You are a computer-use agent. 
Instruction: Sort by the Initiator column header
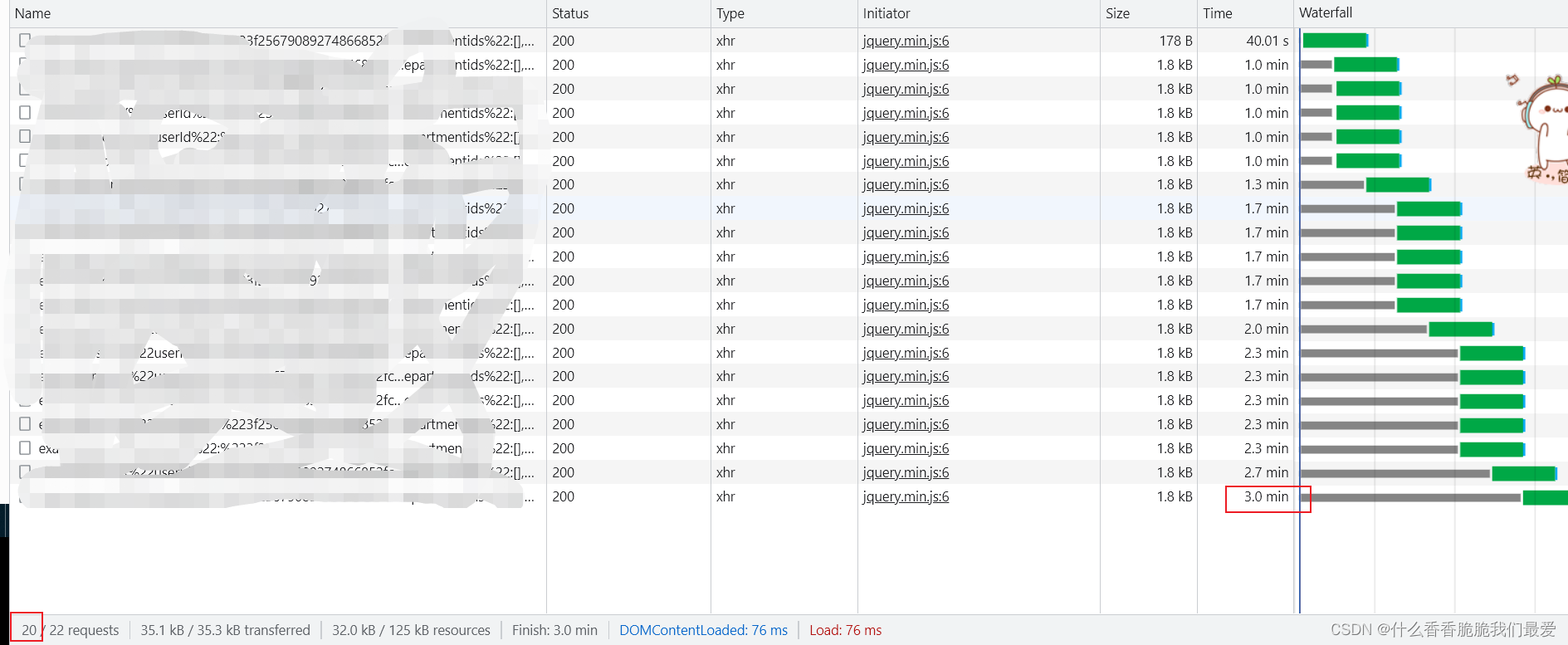tap(887, 13)
